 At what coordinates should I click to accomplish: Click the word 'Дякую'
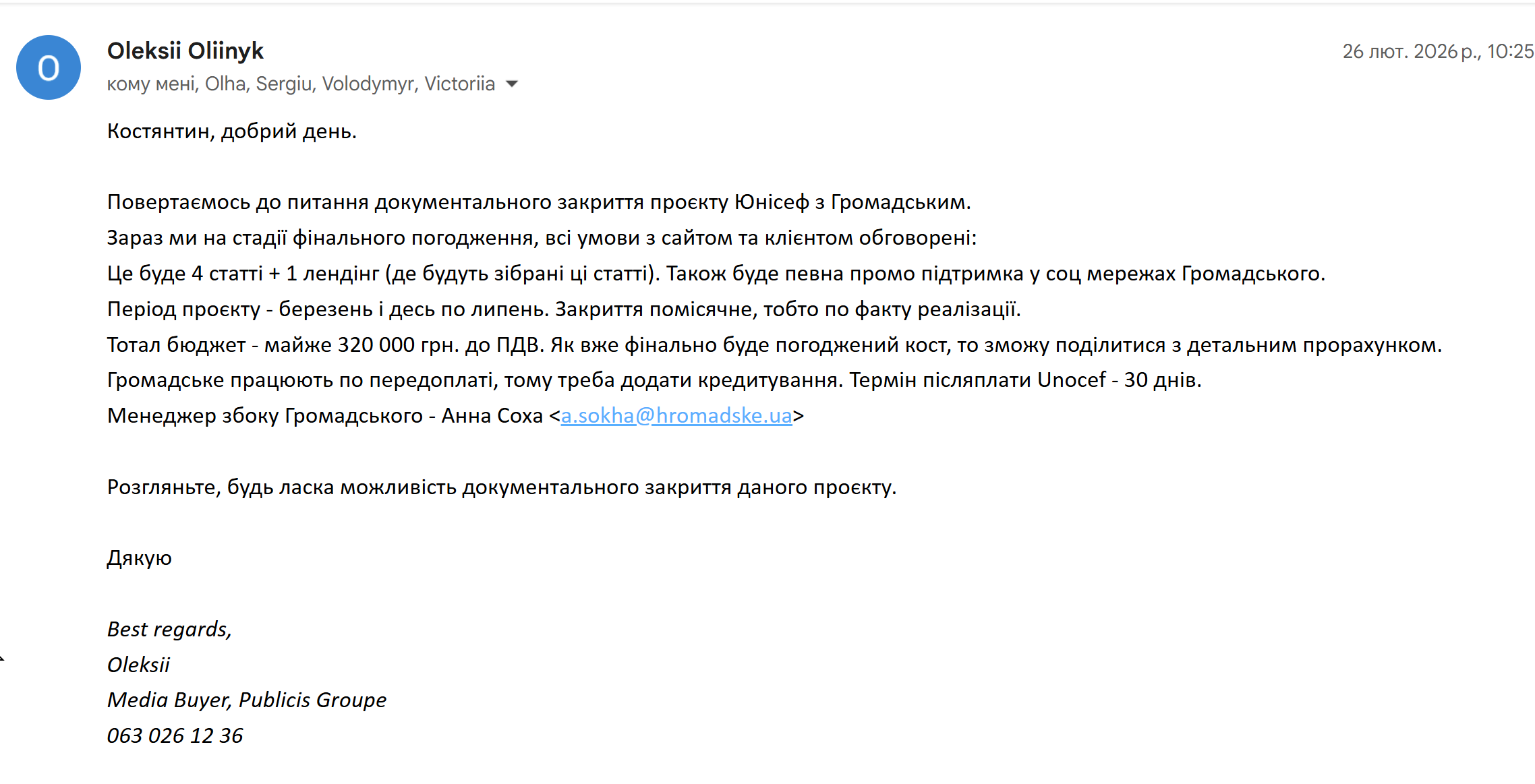[x=140, y=557]
